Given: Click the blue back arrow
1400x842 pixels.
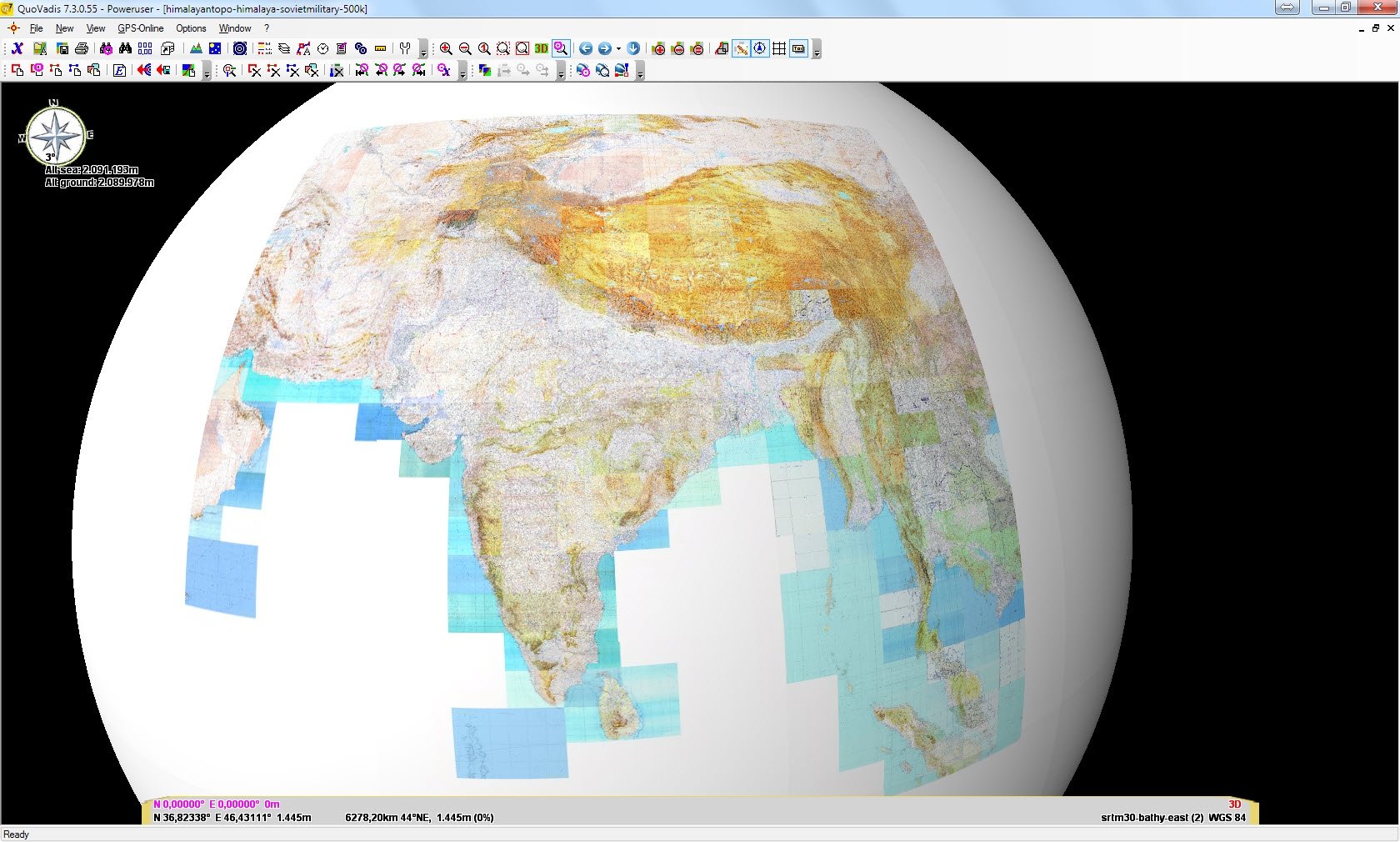Looking at the screenshot, I should (586, 48).
